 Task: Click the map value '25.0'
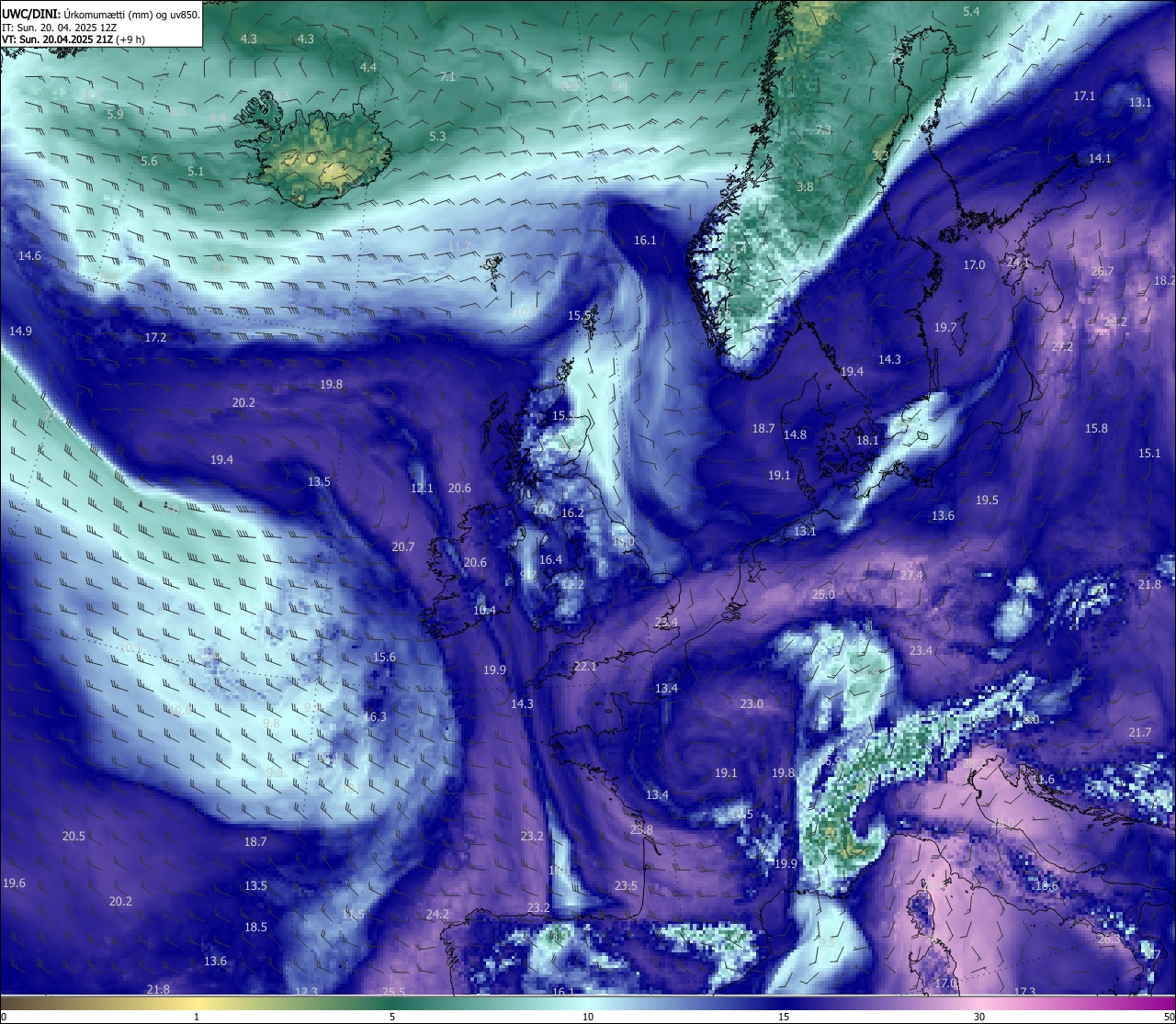(x=823, y=595)
